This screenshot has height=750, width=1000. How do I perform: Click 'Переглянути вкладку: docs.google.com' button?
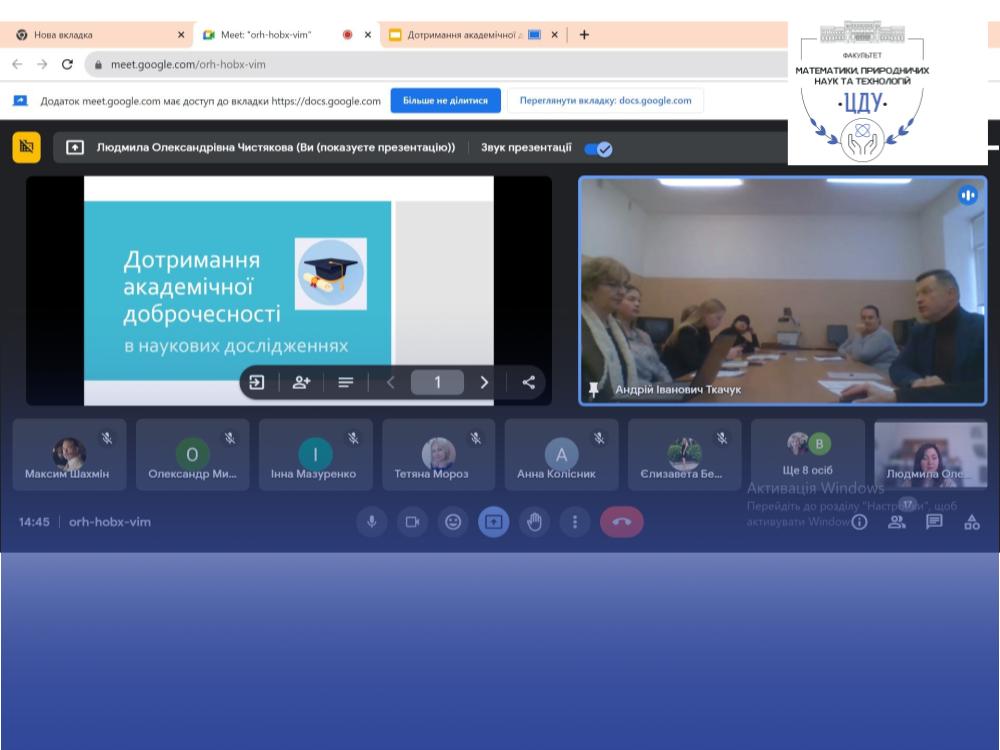605,101
